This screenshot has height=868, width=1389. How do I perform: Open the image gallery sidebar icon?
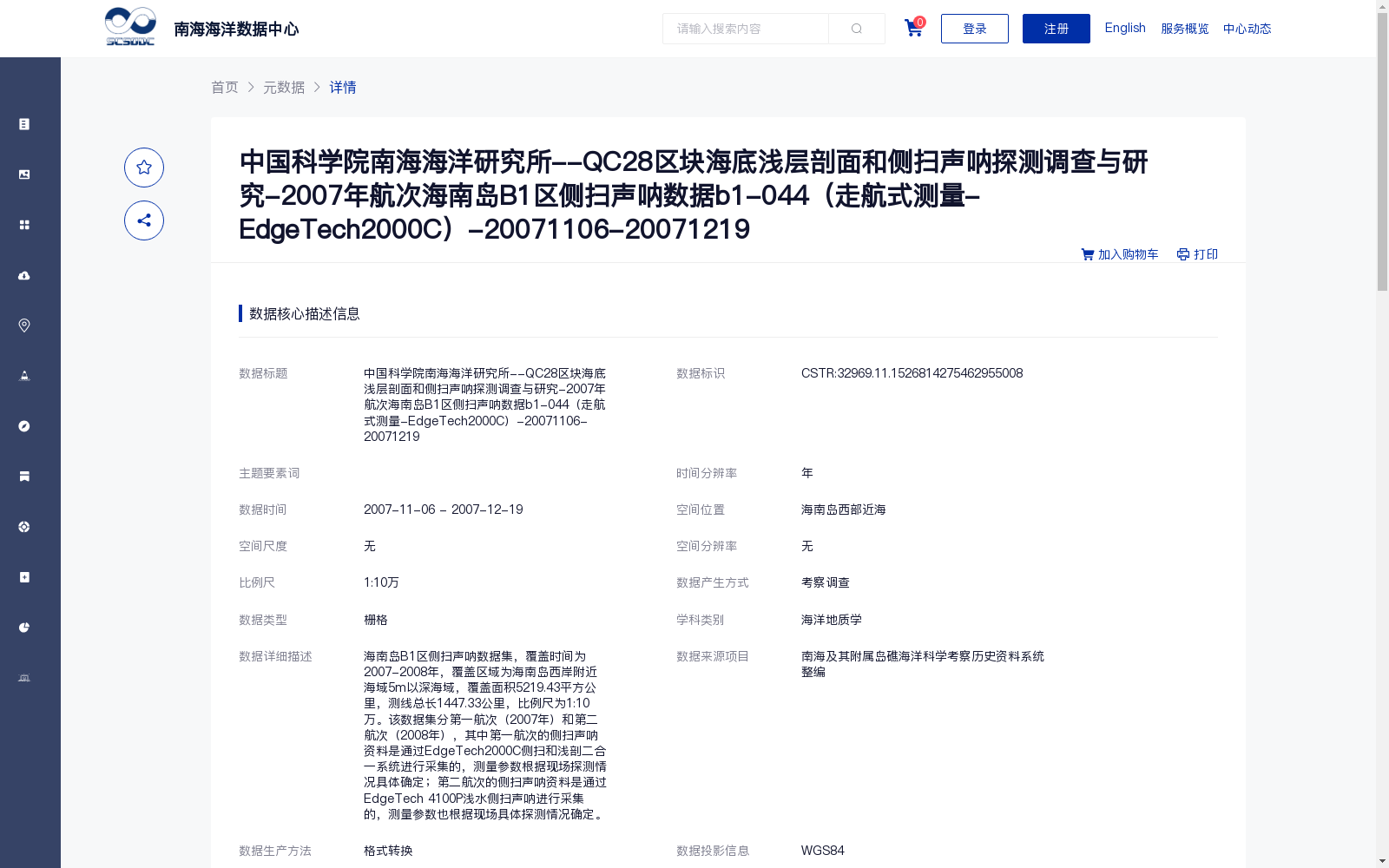coord(24,174)
